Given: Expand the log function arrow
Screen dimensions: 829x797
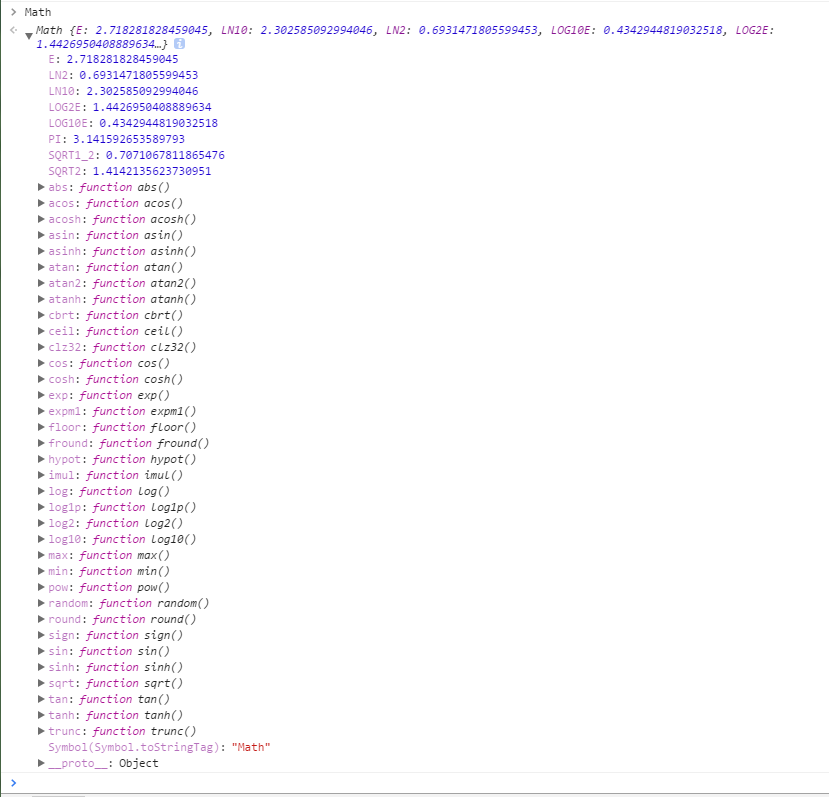Looking at the screenshot, I should pyautogui.click(x=41, y=491).
